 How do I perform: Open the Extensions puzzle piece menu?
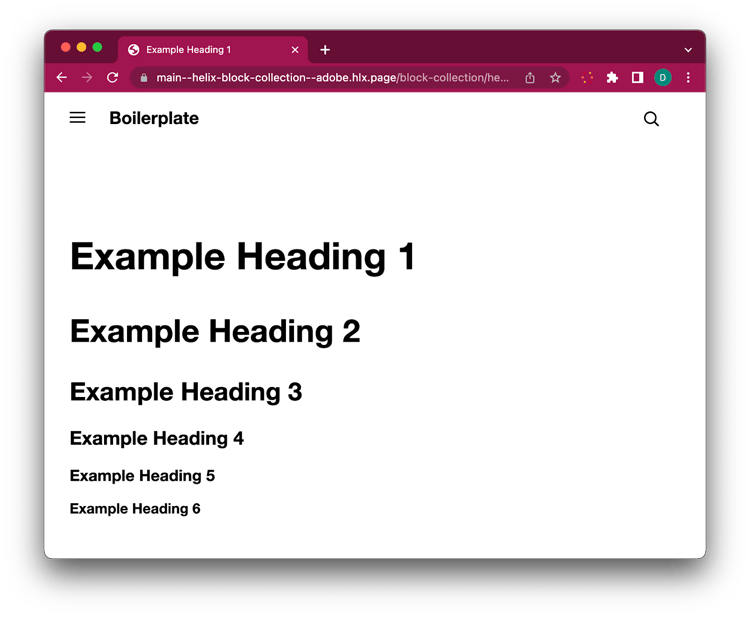click(612, 78)
